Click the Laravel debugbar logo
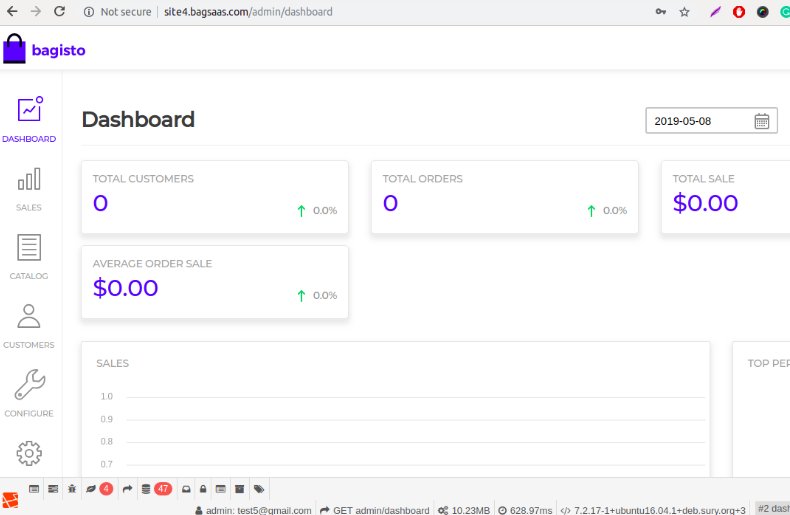 coord(10,500)
